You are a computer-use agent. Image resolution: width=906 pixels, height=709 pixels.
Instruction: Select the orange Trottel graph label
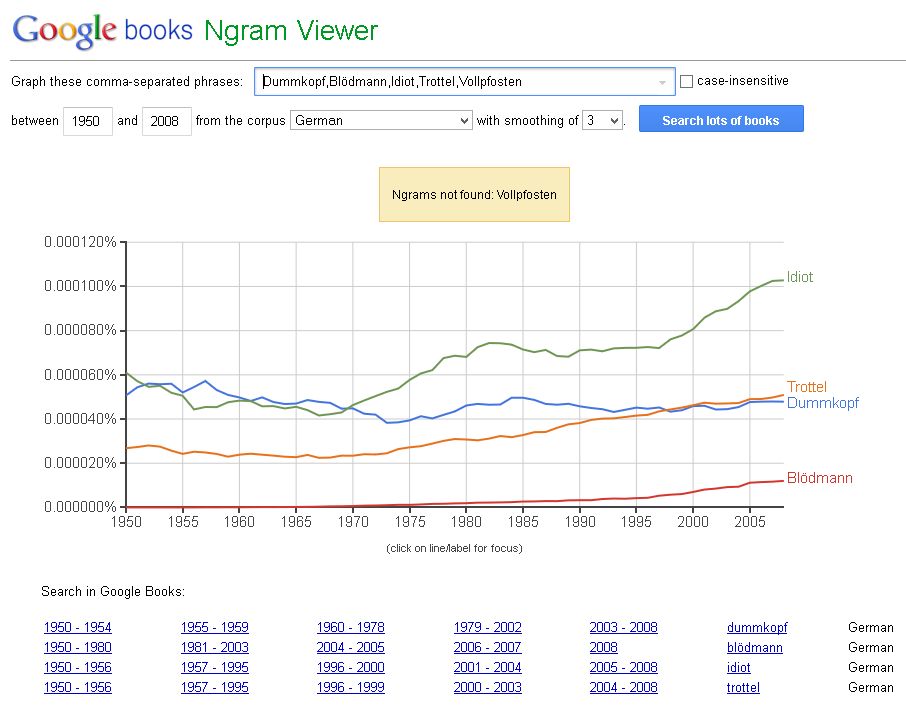tap(807, 387)
